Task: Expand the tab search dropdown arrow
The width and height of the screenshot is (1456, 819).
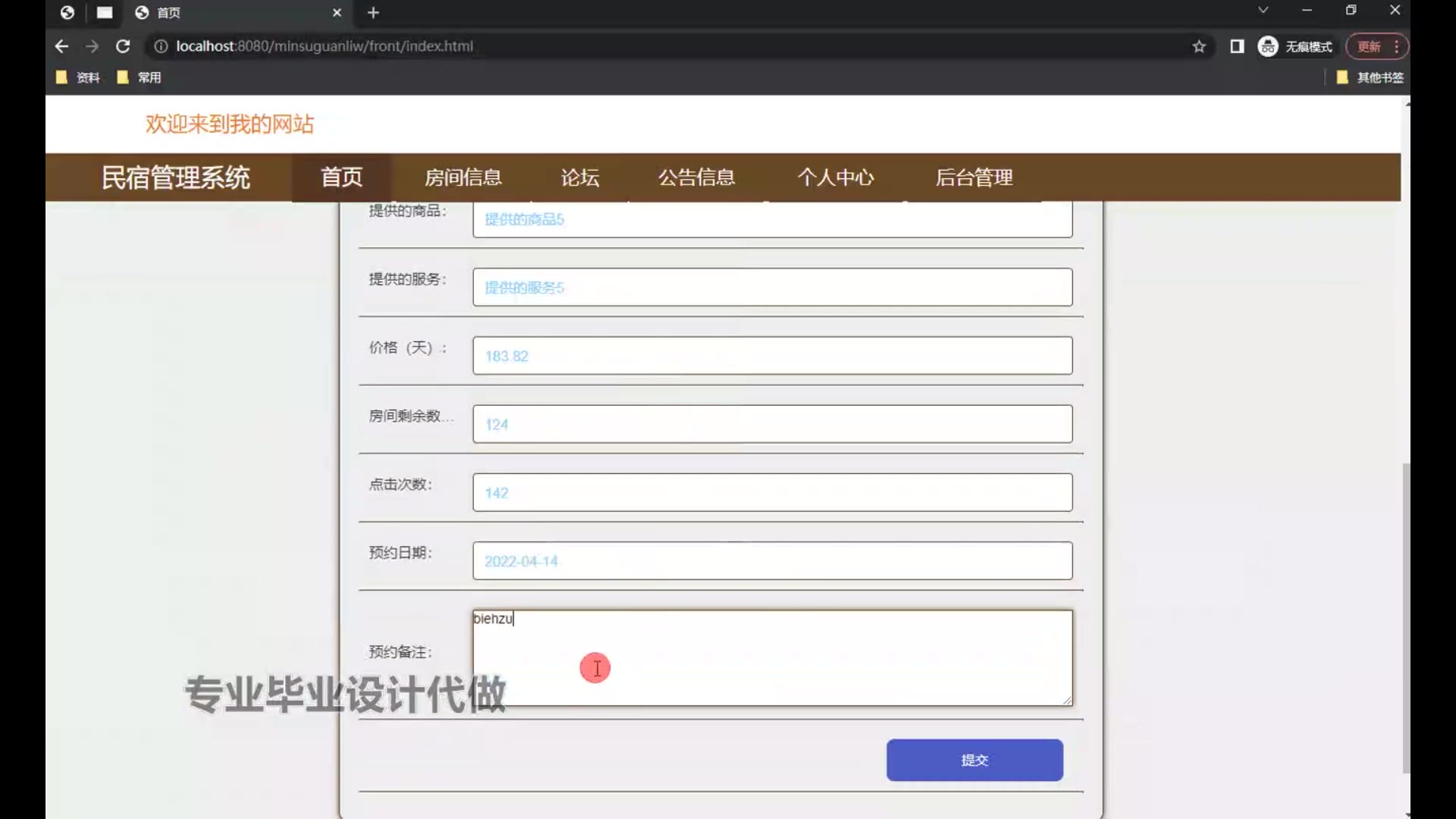Action: click(x=1263, y=10)
